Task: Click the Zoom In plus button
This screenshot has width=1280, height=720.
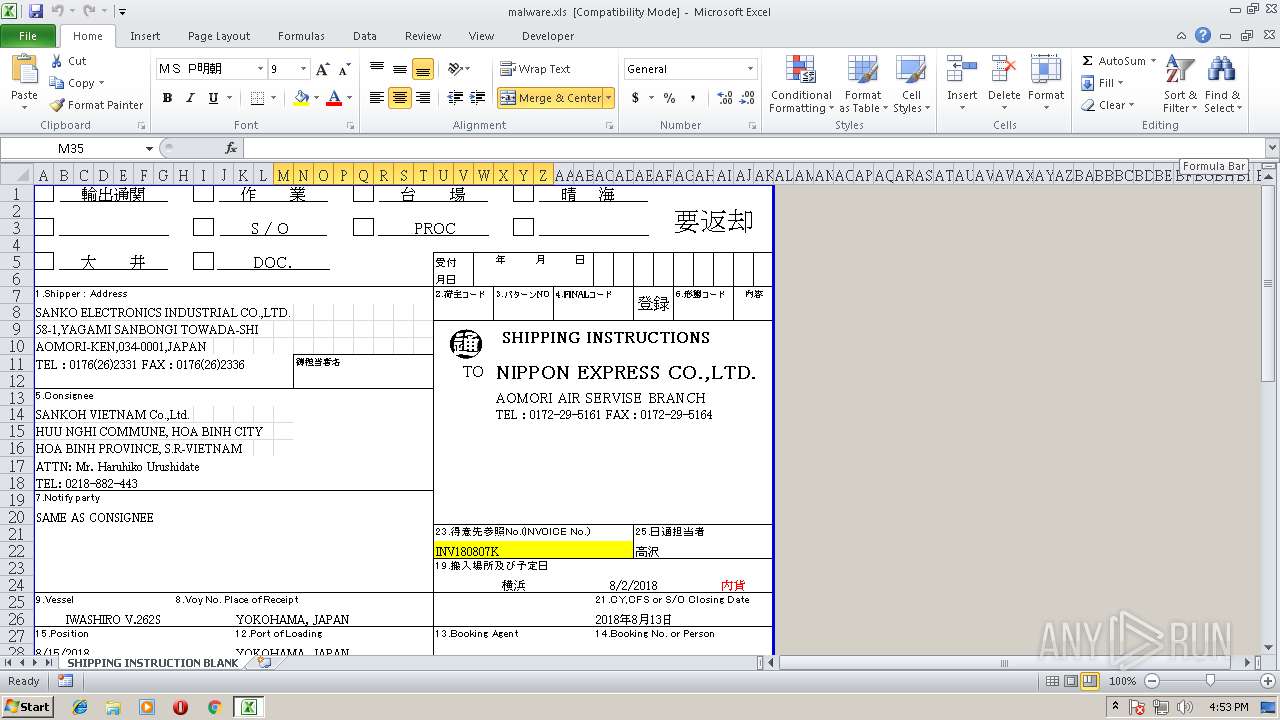Action: (1267, 681)
